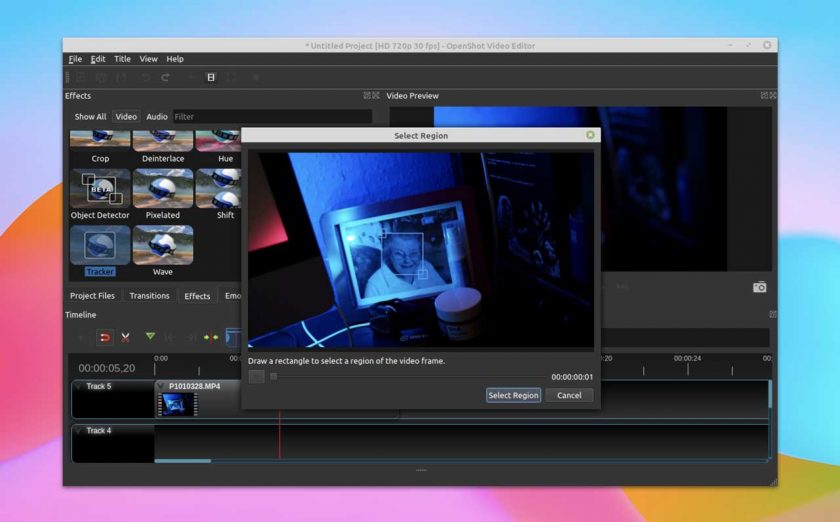Center timeline on playhead icon
This screenshot has height=522, width=840.
click(211, 337)
